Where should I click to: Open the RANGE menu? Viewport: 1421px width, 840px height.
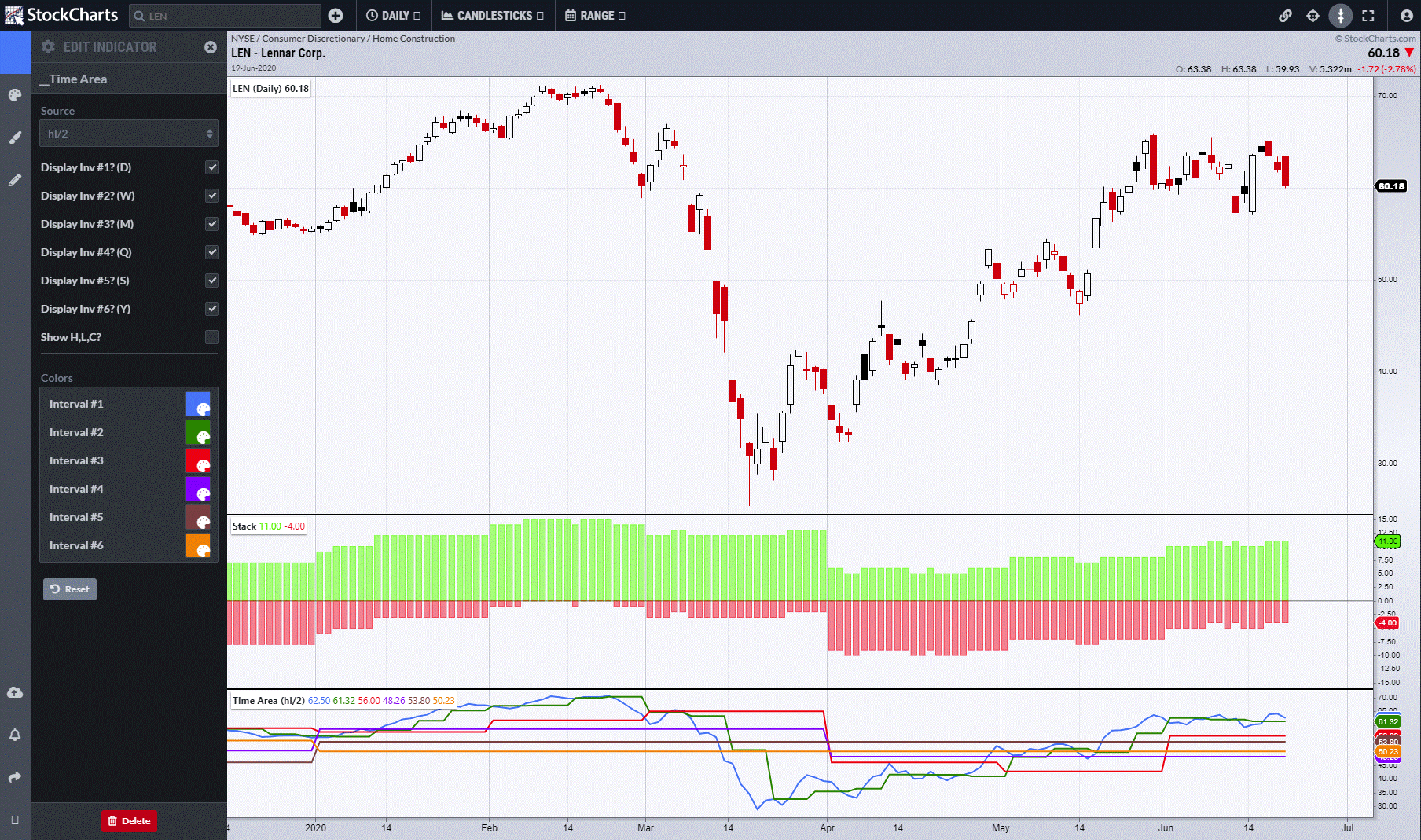coord(595,16)
